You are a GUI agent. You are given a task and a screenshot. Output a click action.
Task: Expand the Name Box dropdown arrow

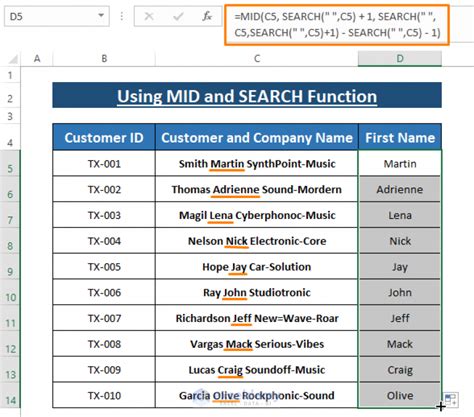tap(101, 16)
